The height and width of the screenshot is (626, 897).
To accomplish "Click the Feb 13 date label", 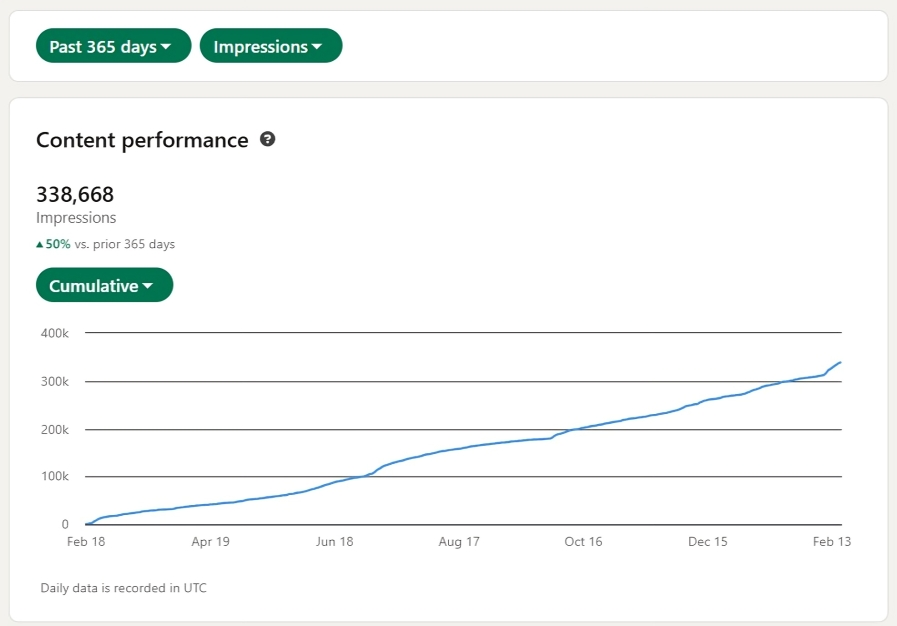I will tap(831, 542).
